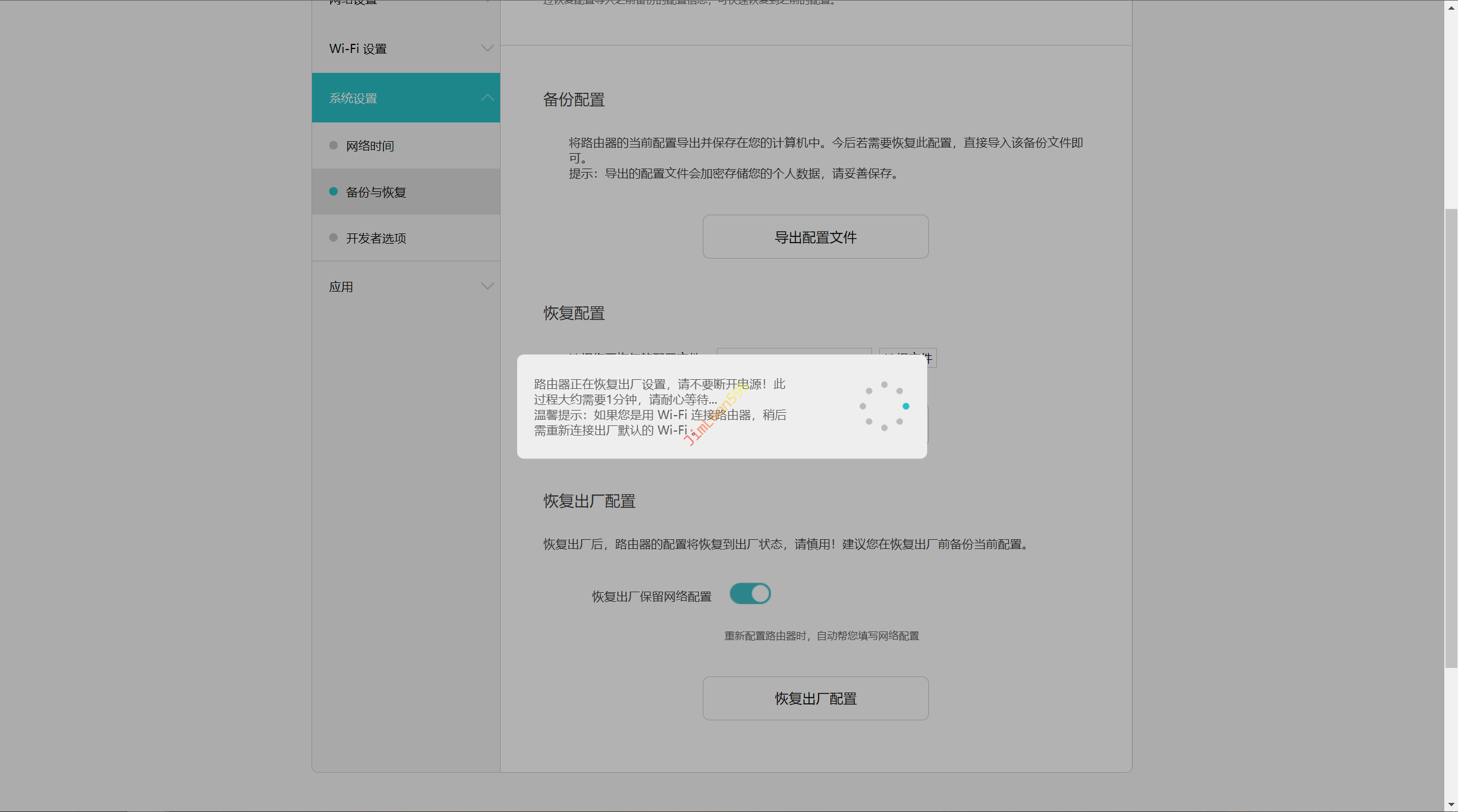Toggle the 恢复出厂保留网络配置 switch
1458x812 pixels.
point(750,594)
